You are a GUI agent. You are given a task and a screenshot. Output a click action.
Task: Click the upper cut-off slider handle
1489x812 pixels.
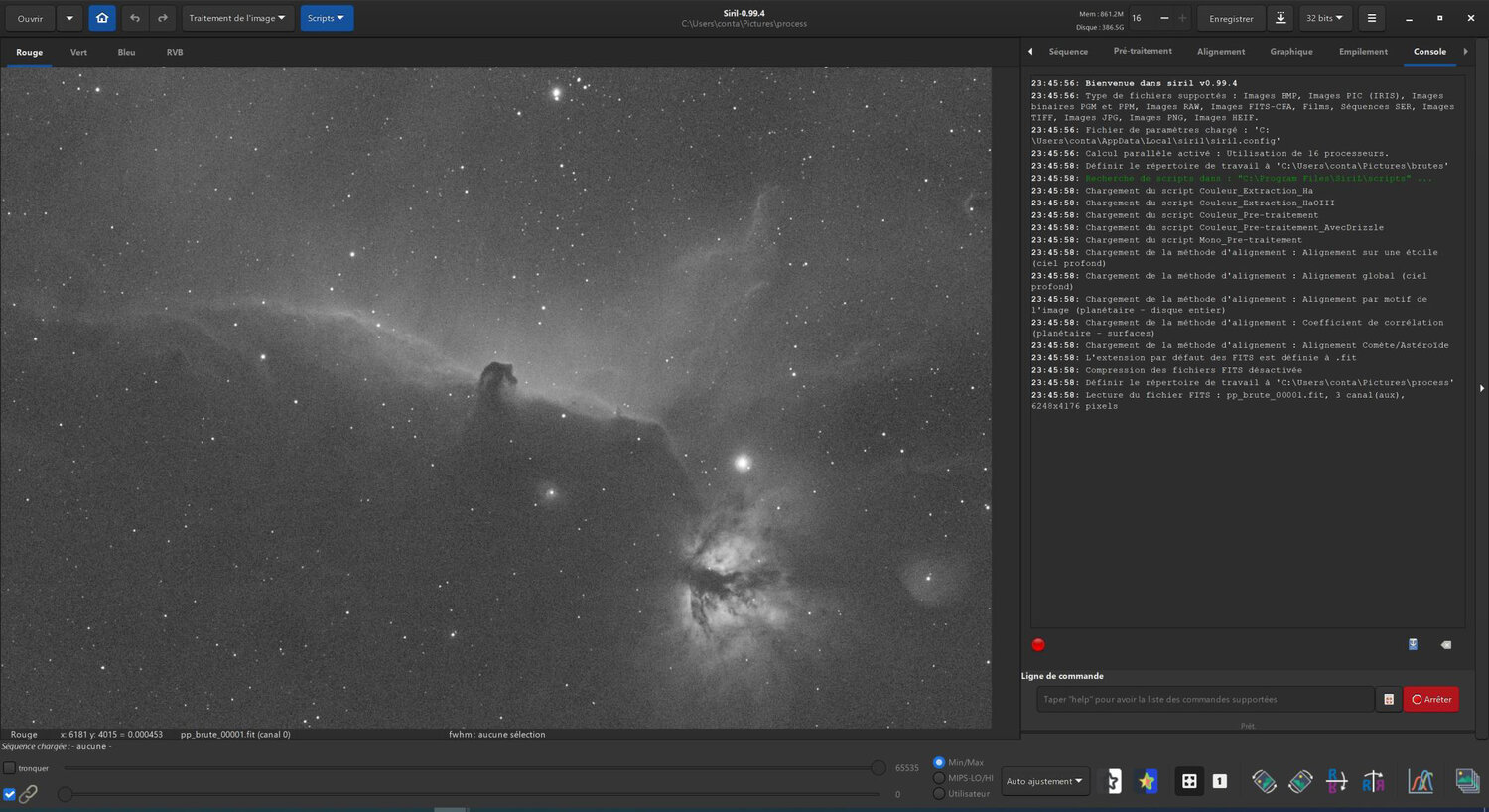click(x=878, y=767)
